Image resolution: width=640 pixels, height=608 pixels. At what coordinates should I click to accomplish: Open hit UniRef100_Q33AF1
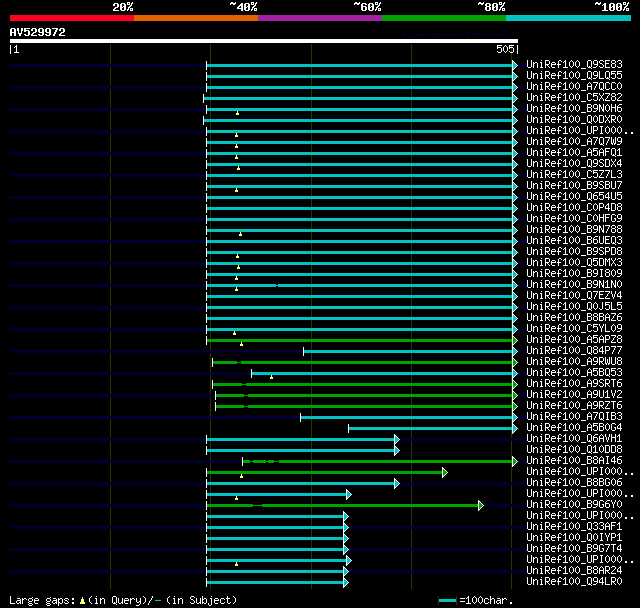574,527
